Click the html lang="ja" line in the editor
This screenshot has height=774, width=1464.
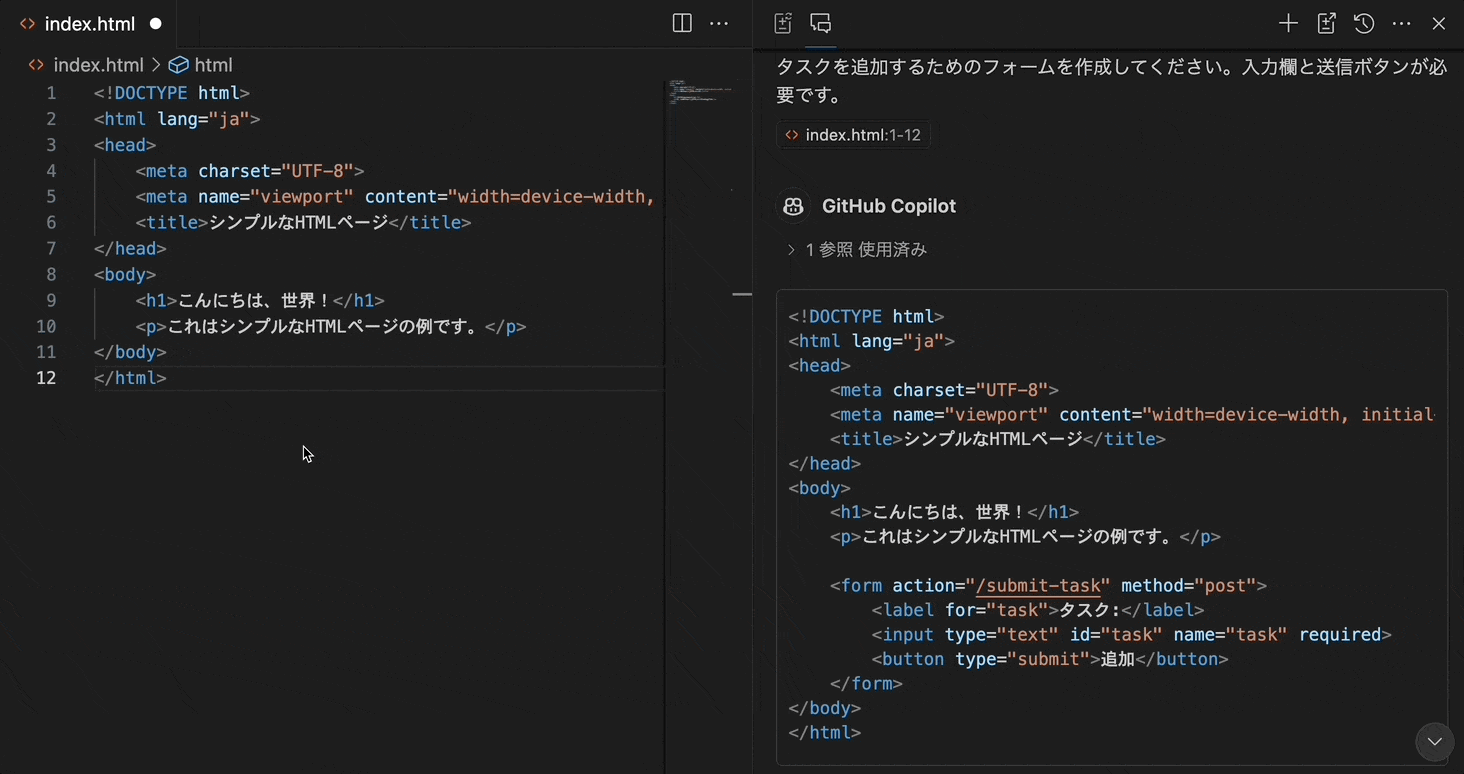177,119
